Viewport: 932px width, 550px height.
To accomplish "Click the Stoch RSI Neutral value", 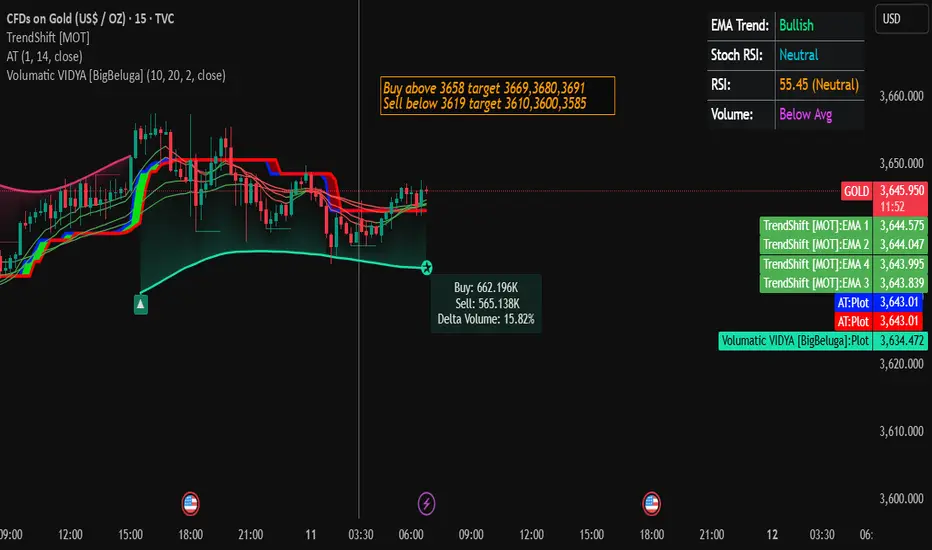I will pos(798,55).
